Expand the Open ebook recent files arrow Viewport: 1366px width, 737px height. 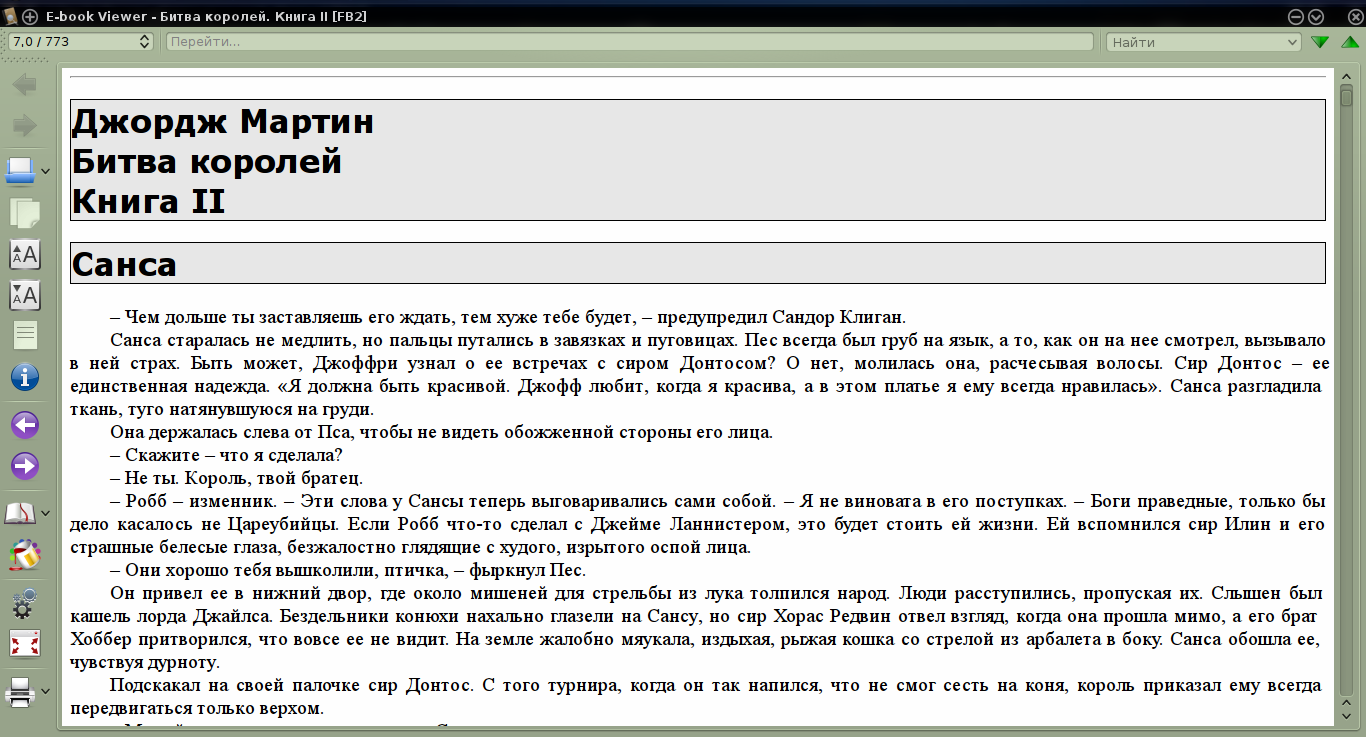[46, 172]
